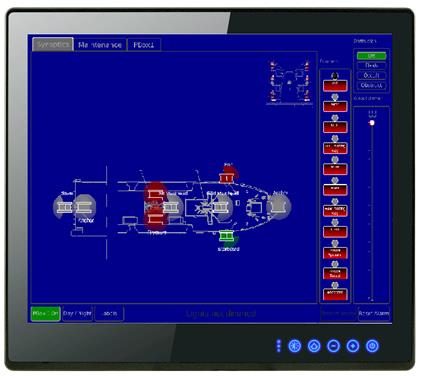Click the dark-headed lamp icon atop lamp column
The width and height of the screenshot is (423, 380).
point(335,76)
